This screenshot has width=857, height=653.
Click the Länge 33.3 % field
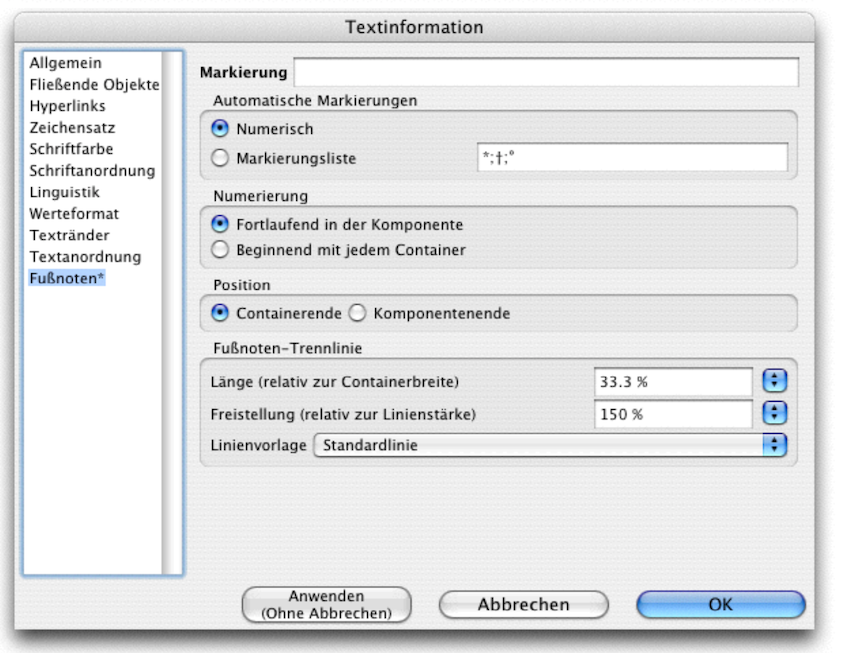pyautogui.click(x=672, y=381)
